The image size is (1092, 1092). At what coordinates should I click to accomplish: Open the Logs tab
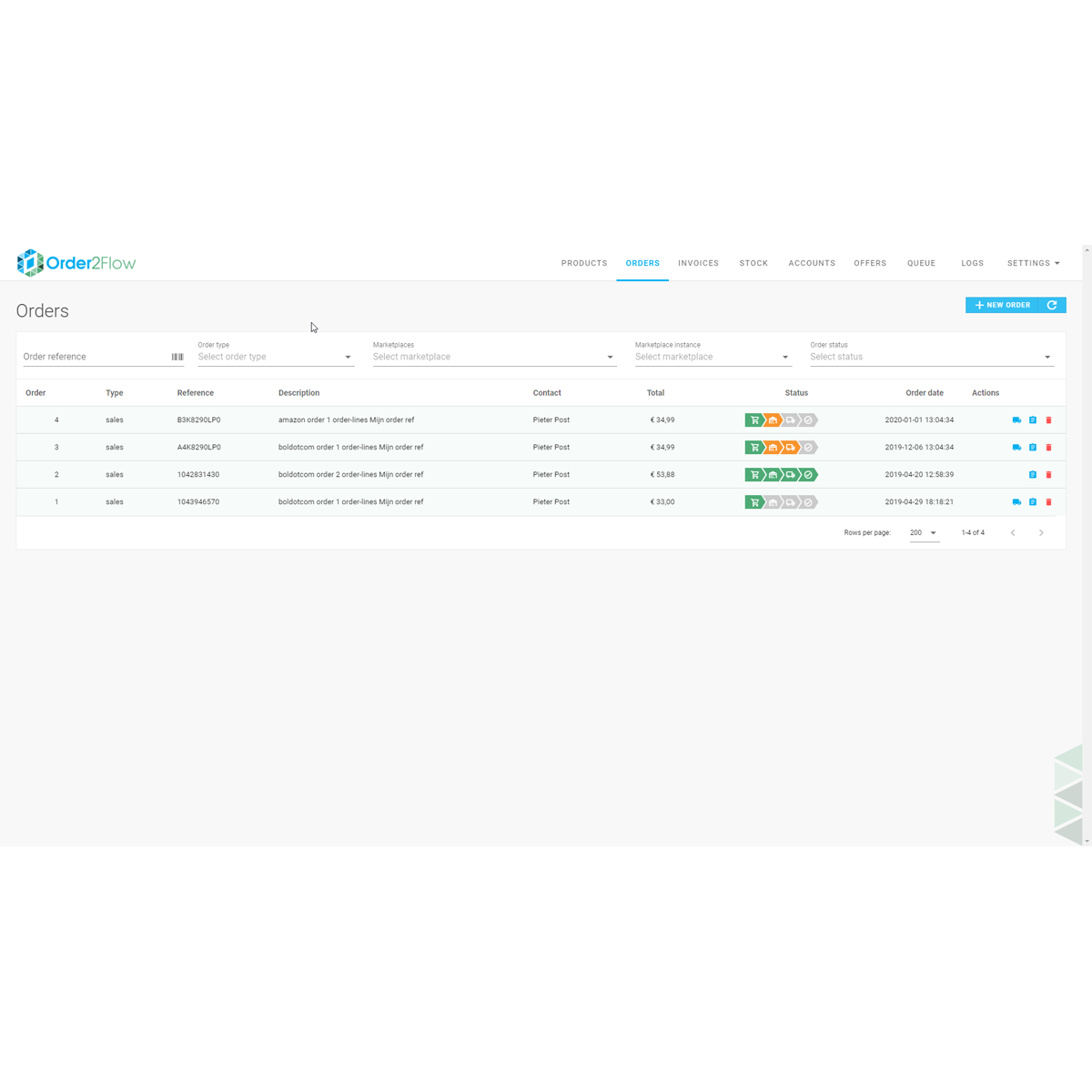coord(972,263)
